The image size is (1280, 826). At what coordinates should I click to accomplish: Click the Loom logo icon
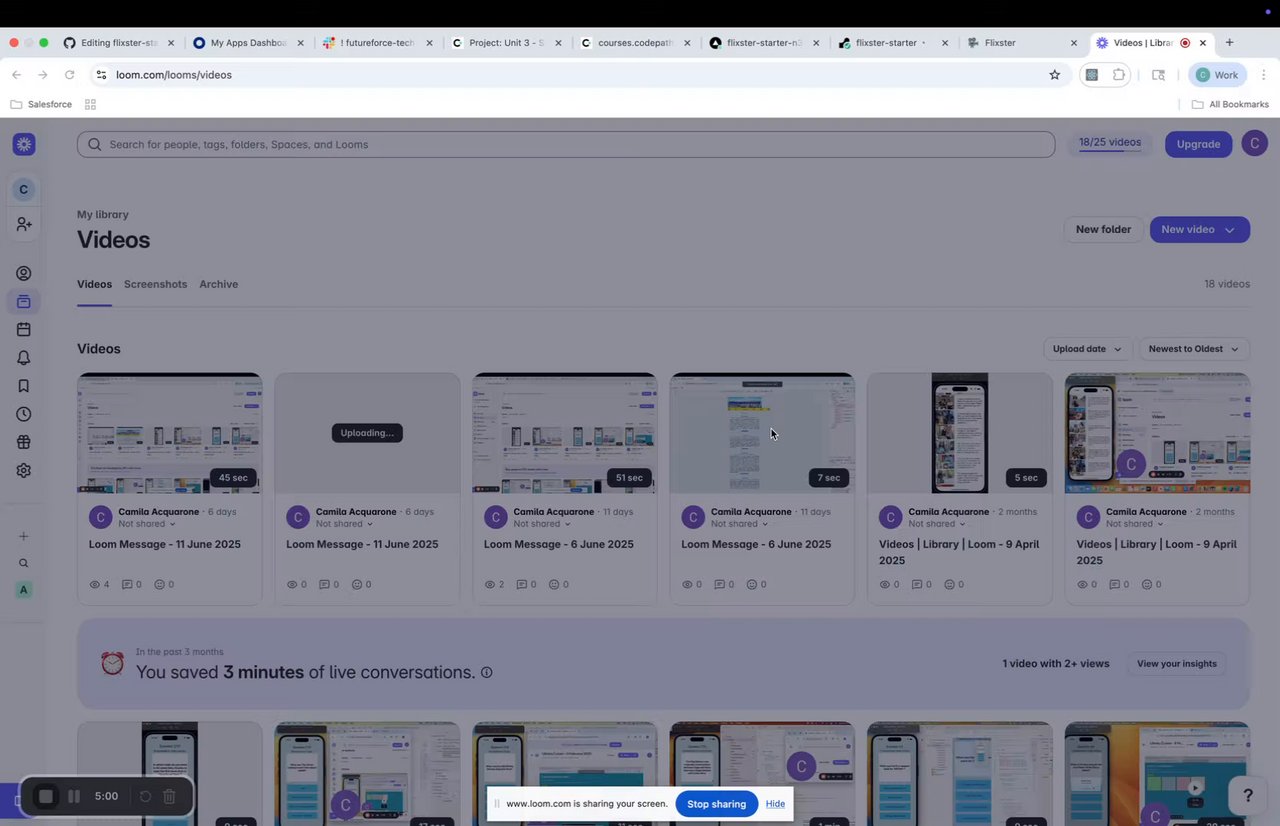[24, 144]
